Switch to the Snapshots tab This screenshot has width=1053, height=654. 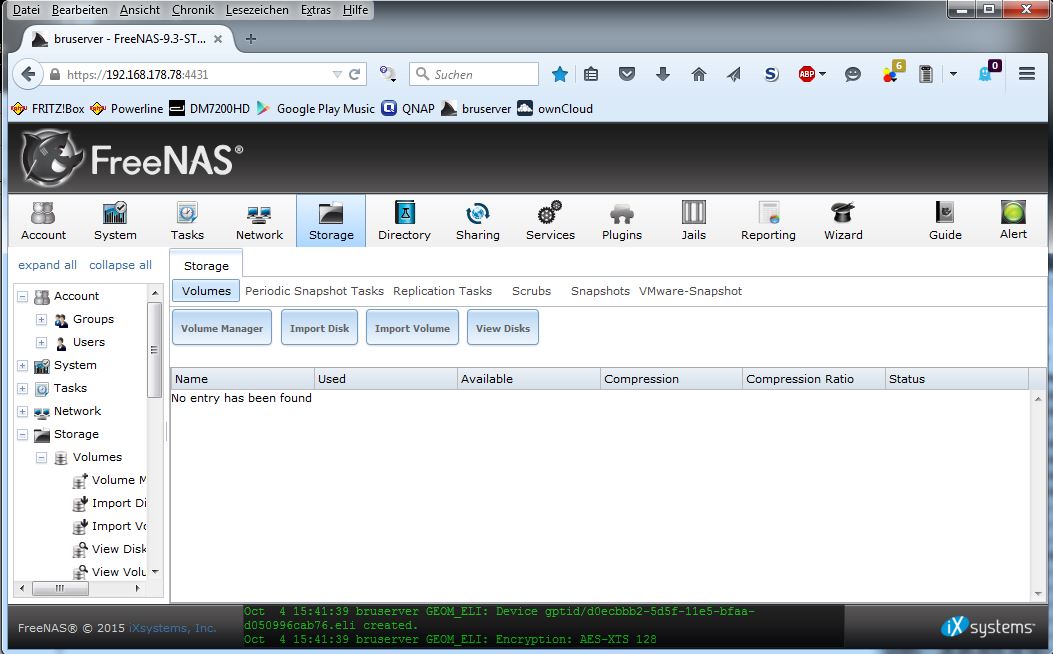pos(600,291)
